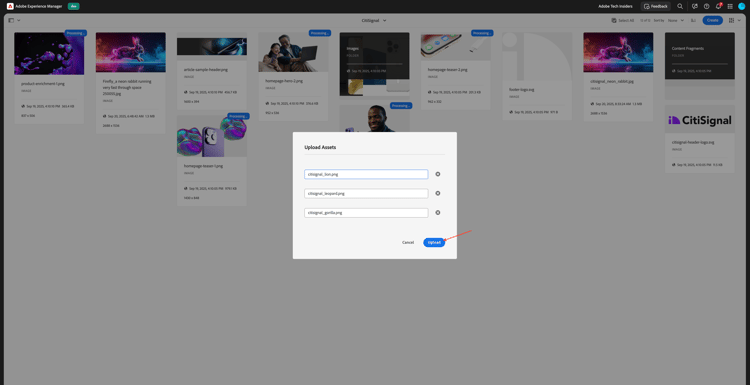Open the Feedback button
Screen dimensions: 750x385
(x=656, y=6)
